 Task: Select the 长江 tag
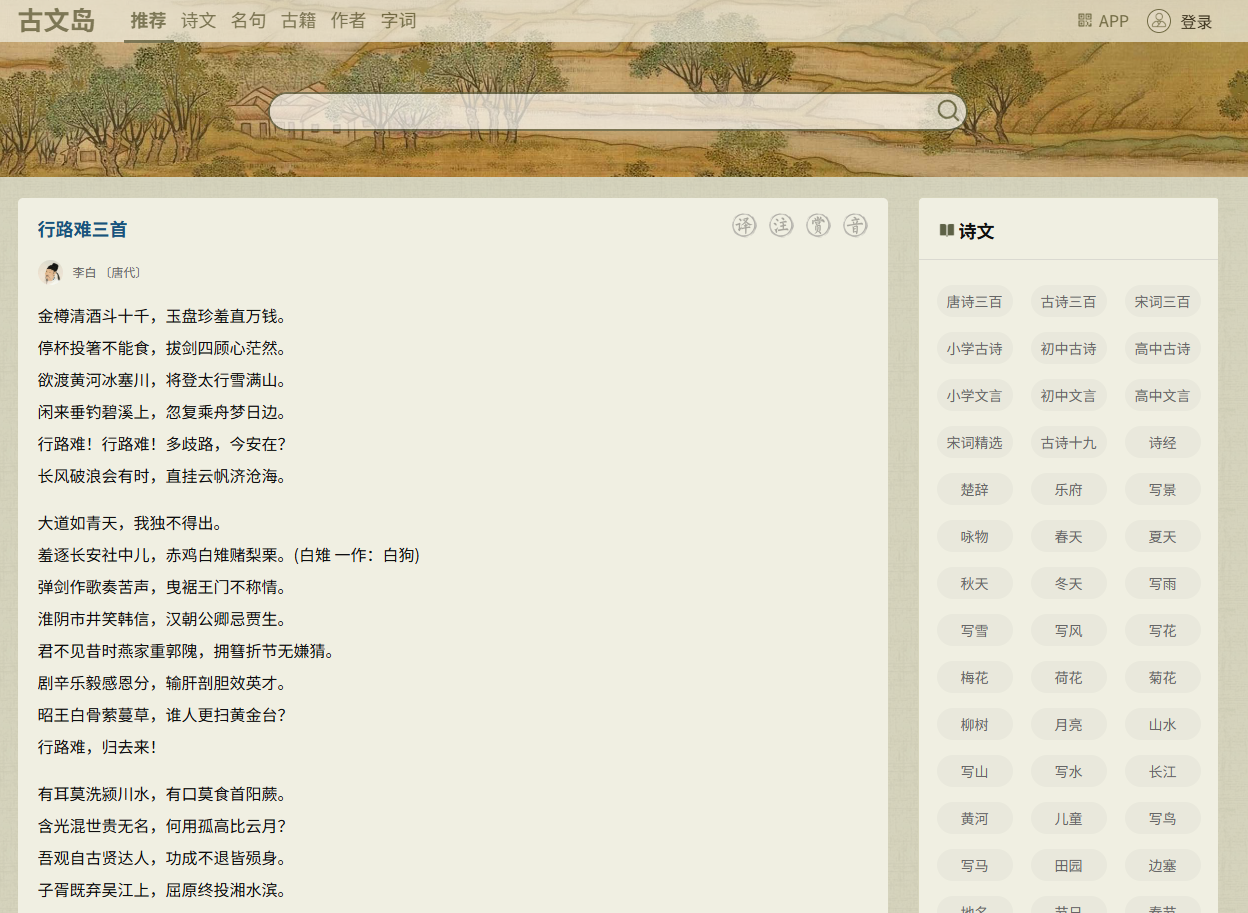click(x=1163, y=772)
